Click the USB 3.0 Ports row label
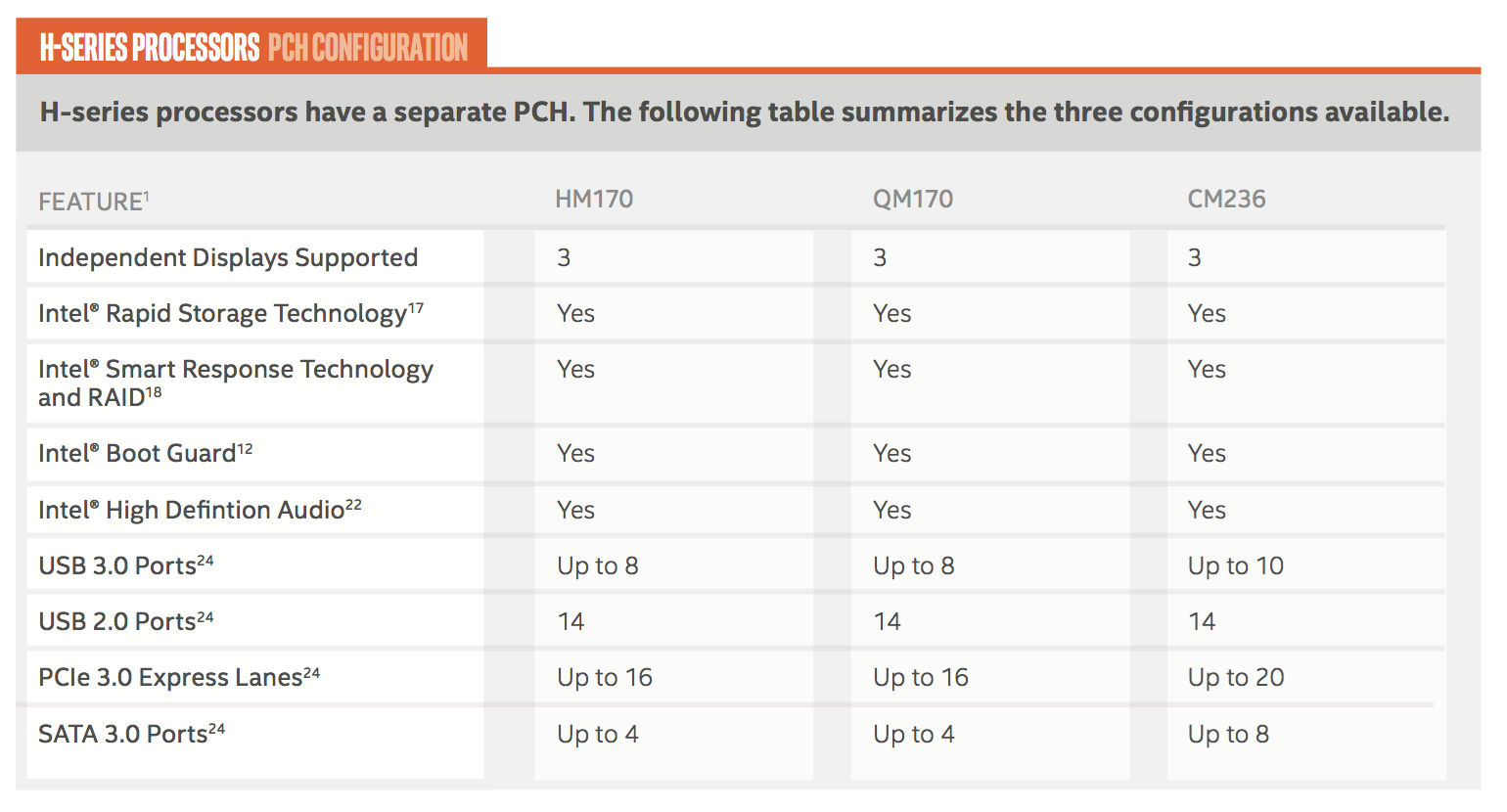 [x=125, y=565]
